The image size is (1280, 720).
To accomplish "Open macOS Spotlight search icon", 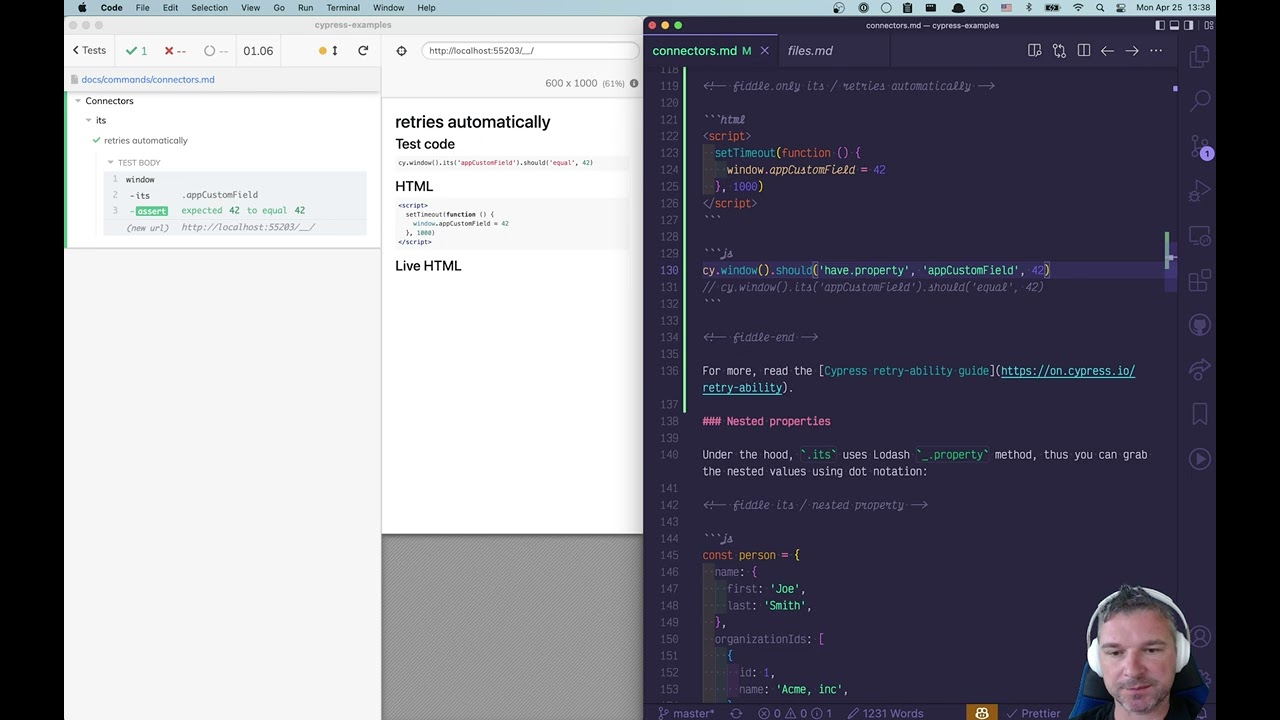I will pos(1100,8).
